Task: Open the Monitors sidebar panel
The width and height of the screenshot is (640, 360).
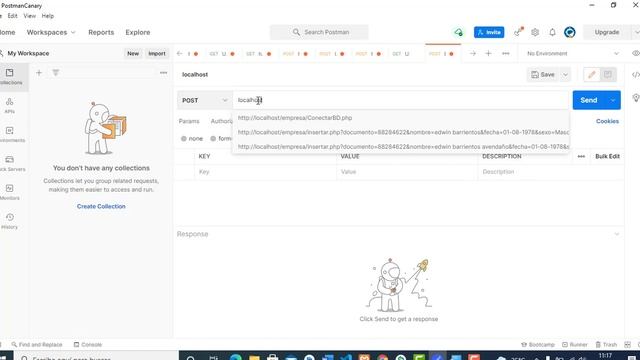Action: coord(10,192)
